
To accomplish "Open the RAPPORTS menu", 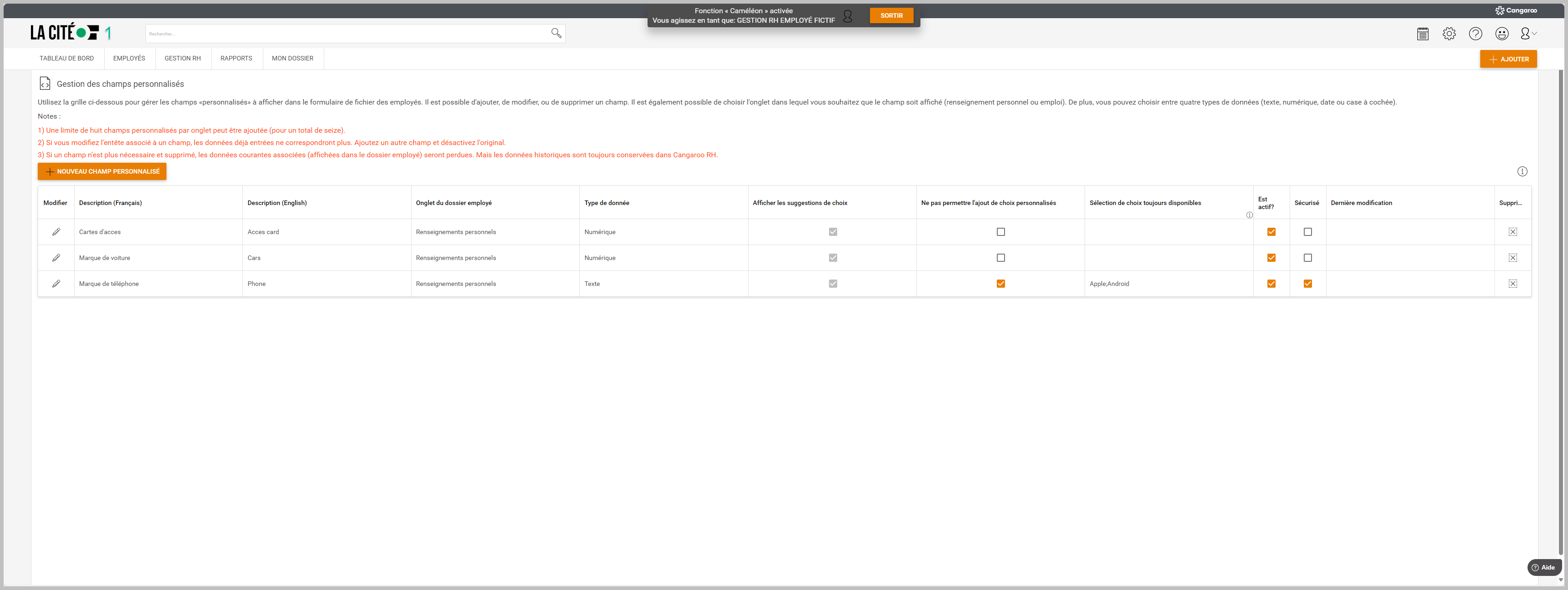I will point(236,58).
